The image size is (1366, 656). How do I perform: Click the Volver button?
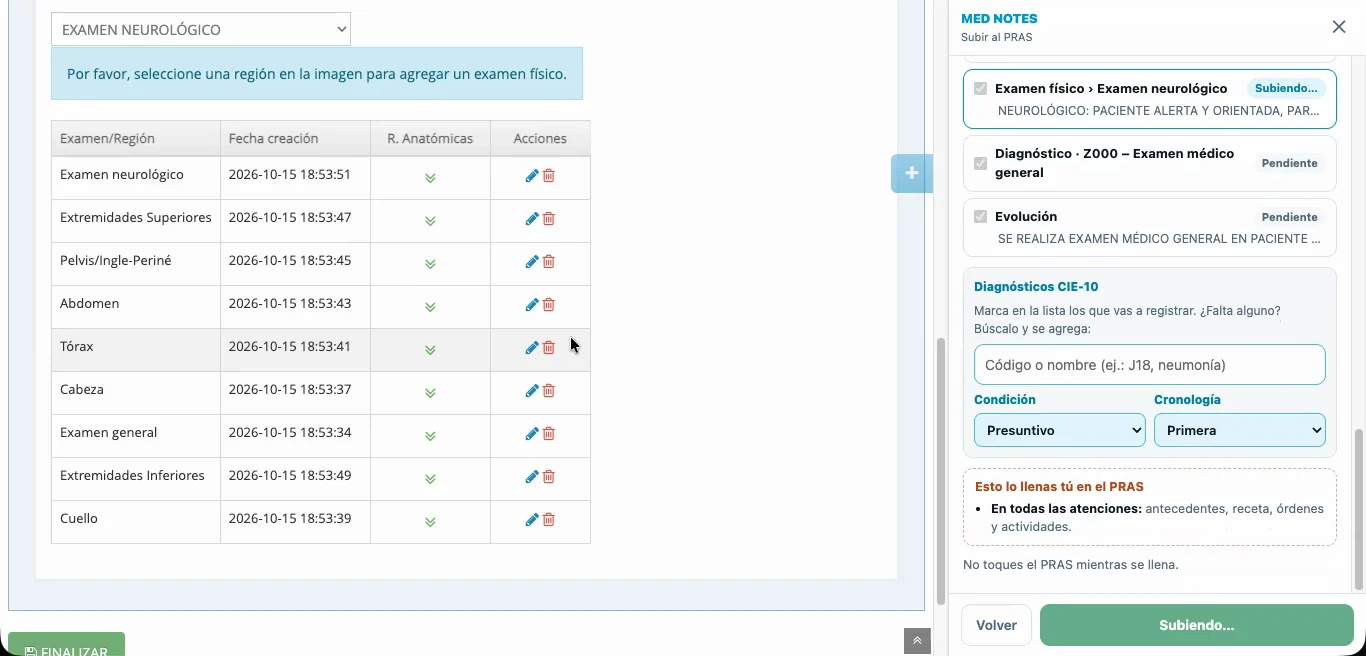tap(996, 625)
